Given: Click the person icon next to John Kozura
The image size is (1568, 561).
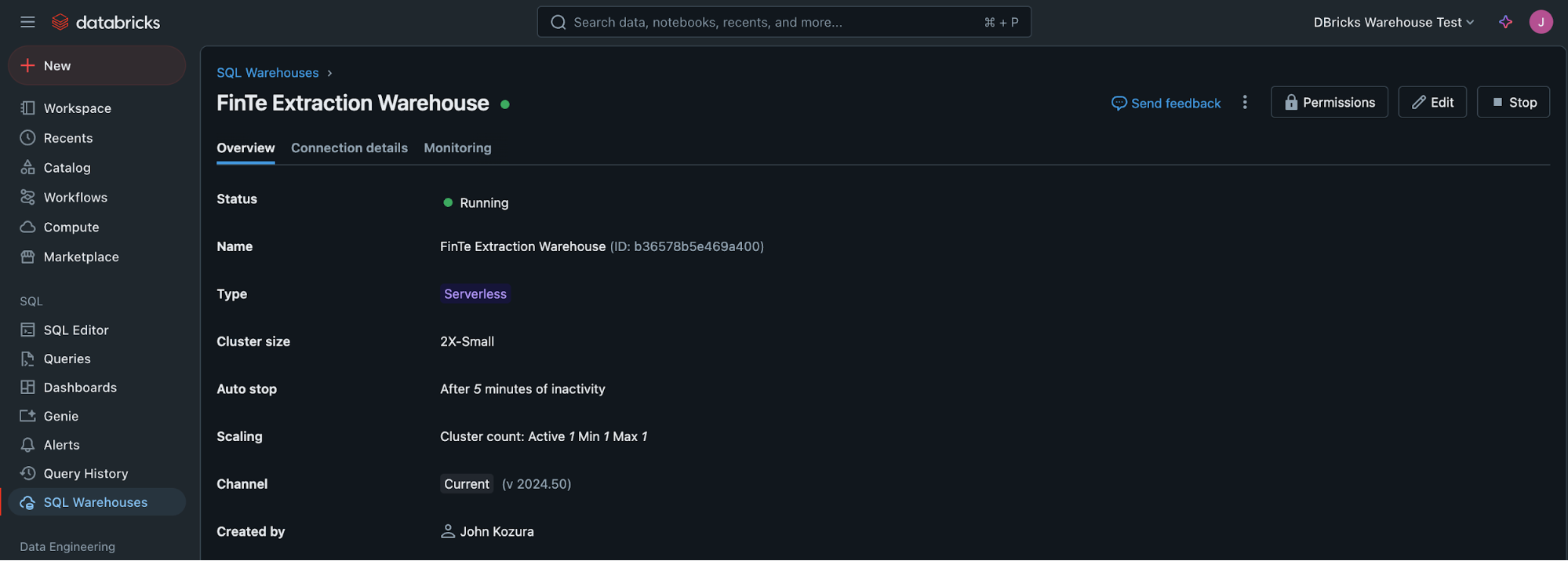Looking at the screenshot, I should pyautogui.click(x=447, y=531).
